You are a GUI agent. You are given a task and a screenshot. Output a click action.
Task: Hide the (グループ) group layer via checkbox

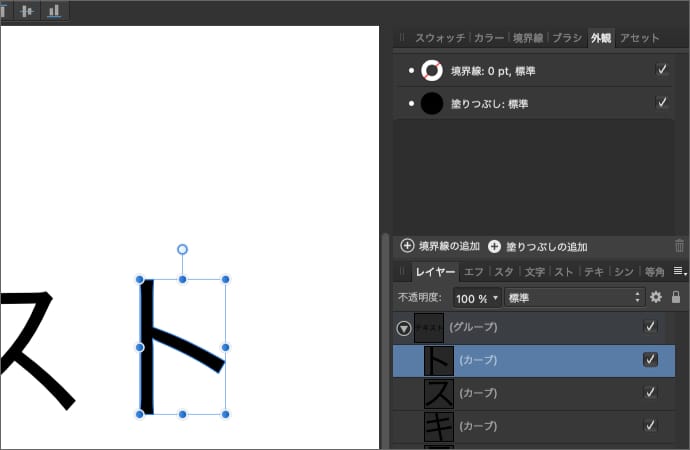pyautogui.click(x=650, y=327)
